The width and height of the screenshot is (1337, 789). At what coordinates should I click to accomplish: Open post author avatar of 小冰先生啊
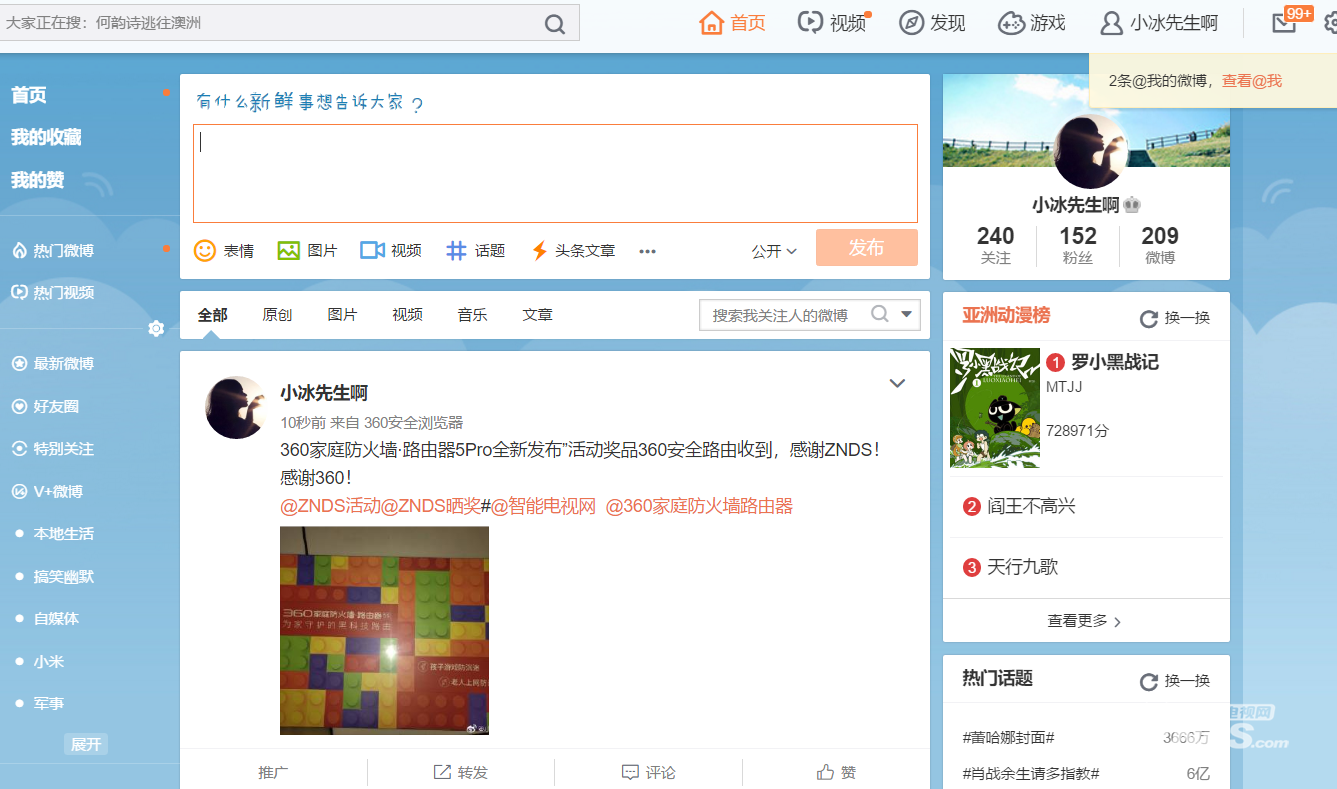pyautogui.click(x=236, y=407)
